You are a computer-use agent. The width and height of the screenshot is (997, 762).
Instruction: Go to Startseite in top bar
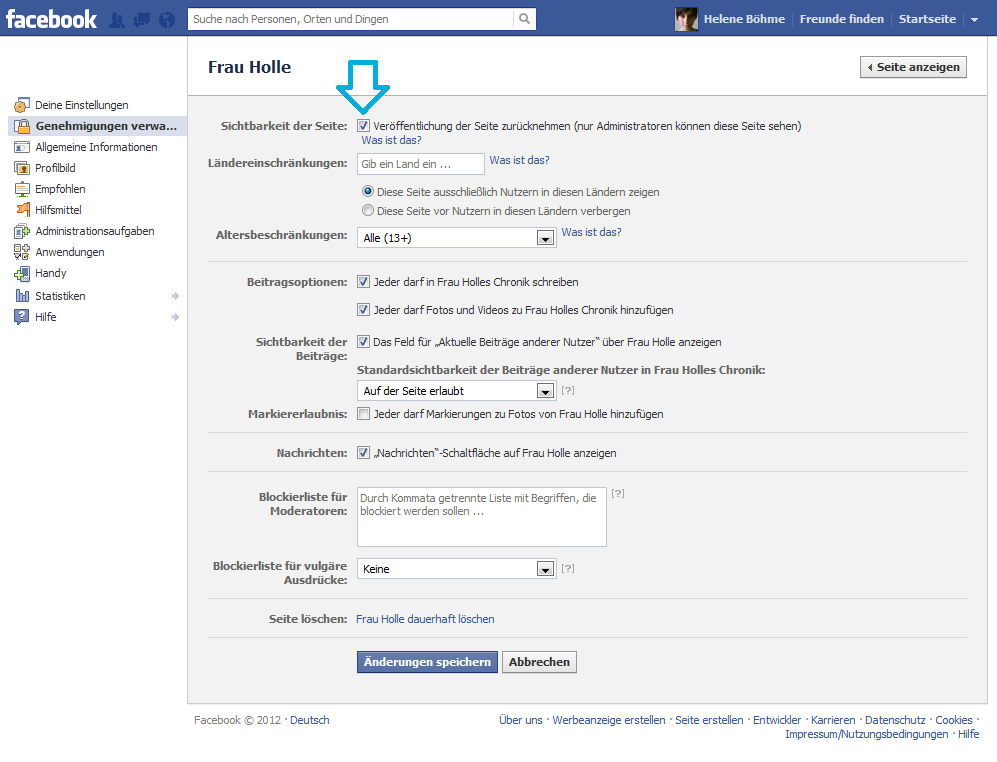coord(927,19)
